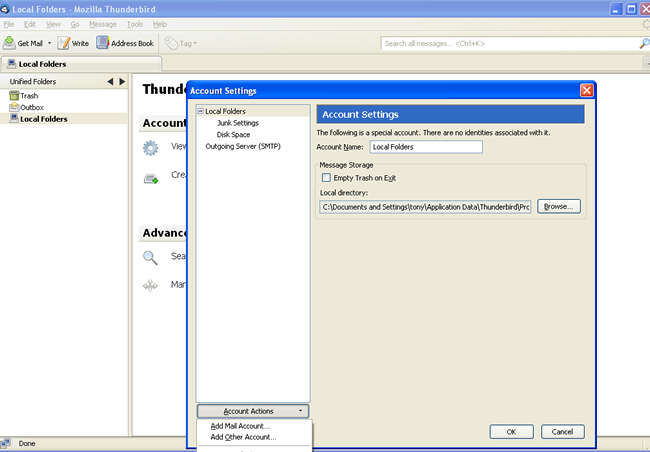The width and height of the screenshot is (650, 452).
Task: Focus the Search all messages field
Action: [x=510, y=44]
